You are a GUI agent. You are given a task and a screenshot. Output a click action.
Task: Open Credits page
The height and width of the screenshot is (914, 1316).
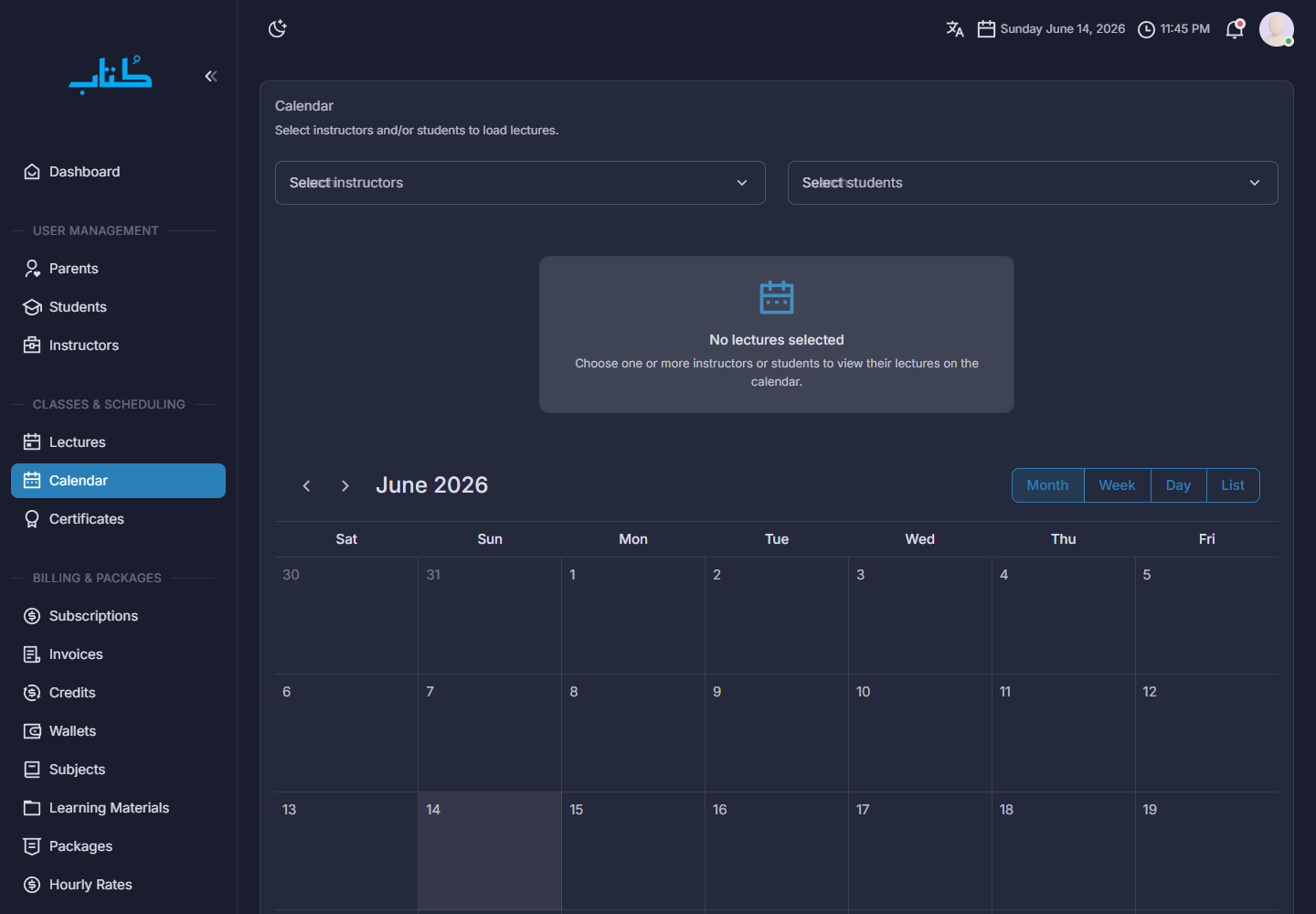(x=118, y=693)
